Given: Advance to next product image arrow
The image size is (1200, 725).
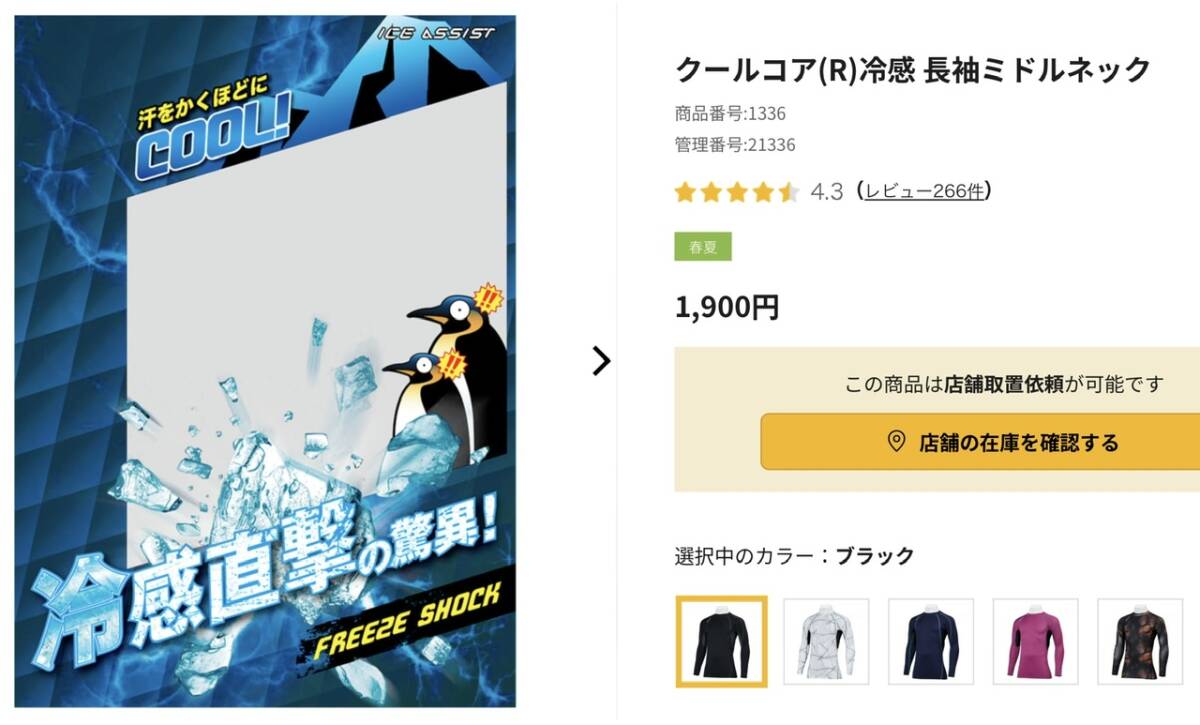Looking at the screenshot, I should point(600,361).
